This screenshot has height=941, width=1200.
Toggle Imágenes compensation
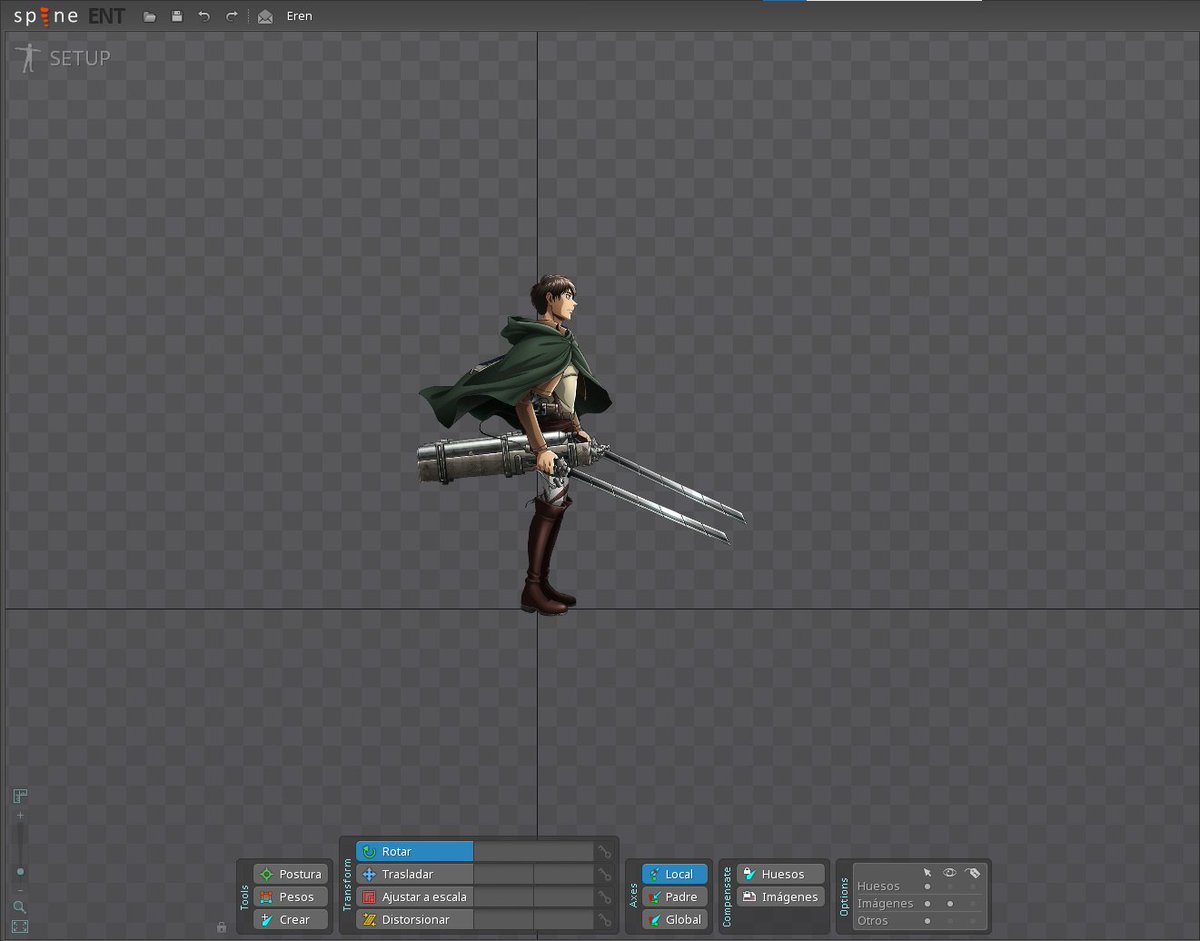[781, 897]
